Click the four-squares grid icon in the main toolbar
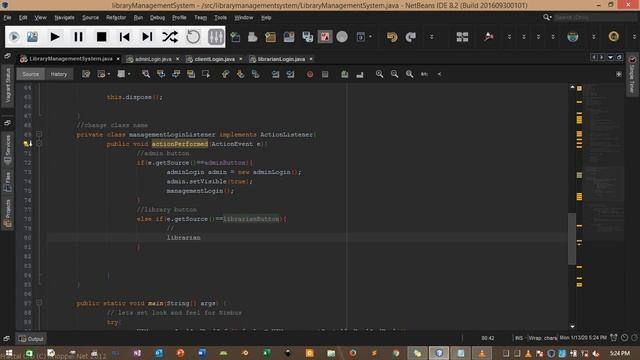Image resolution: width=640 pixels, height=360 pixels. point(462,37)
